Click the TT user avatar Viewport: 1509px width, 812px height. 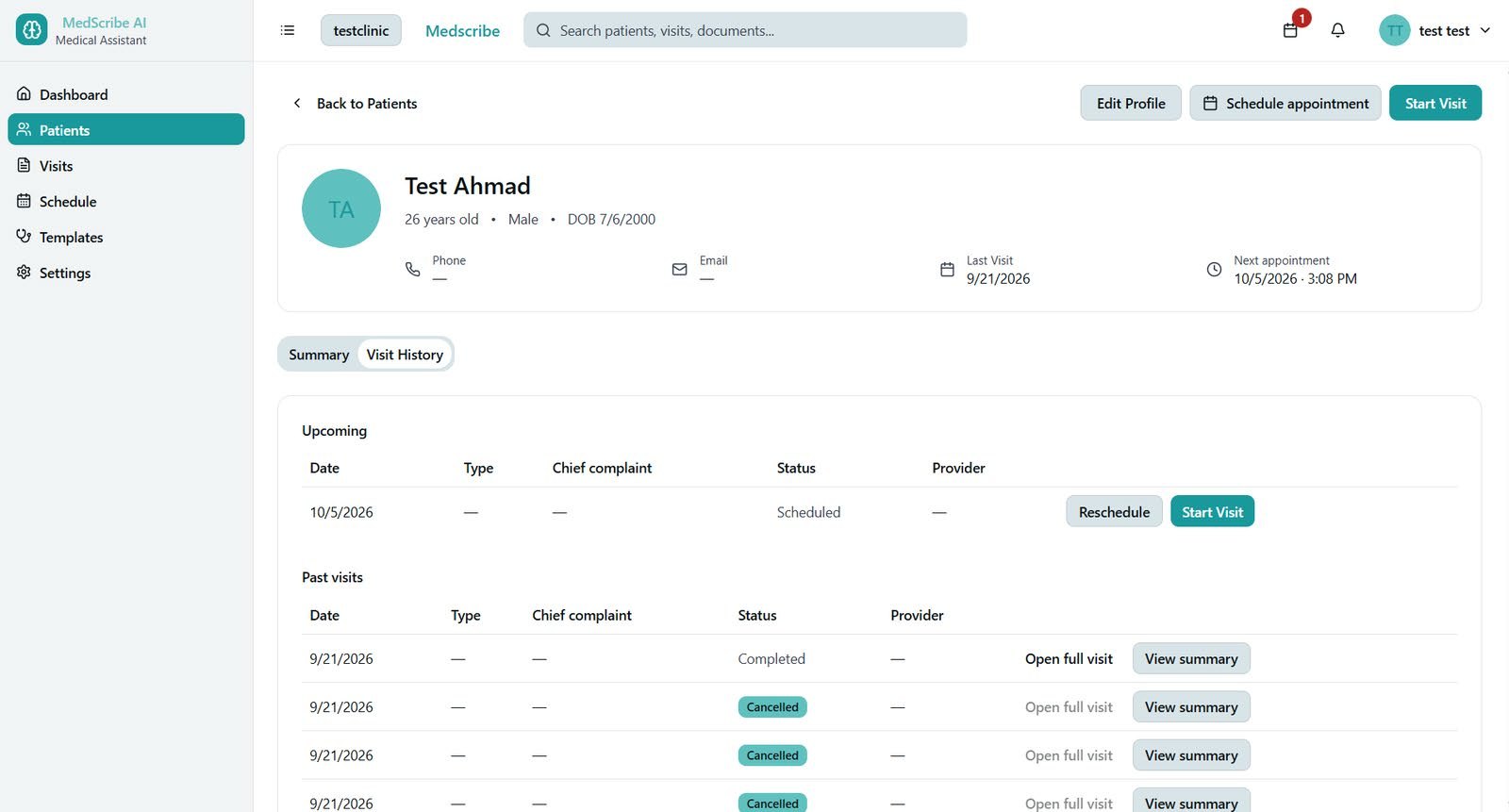[1394, 30]
